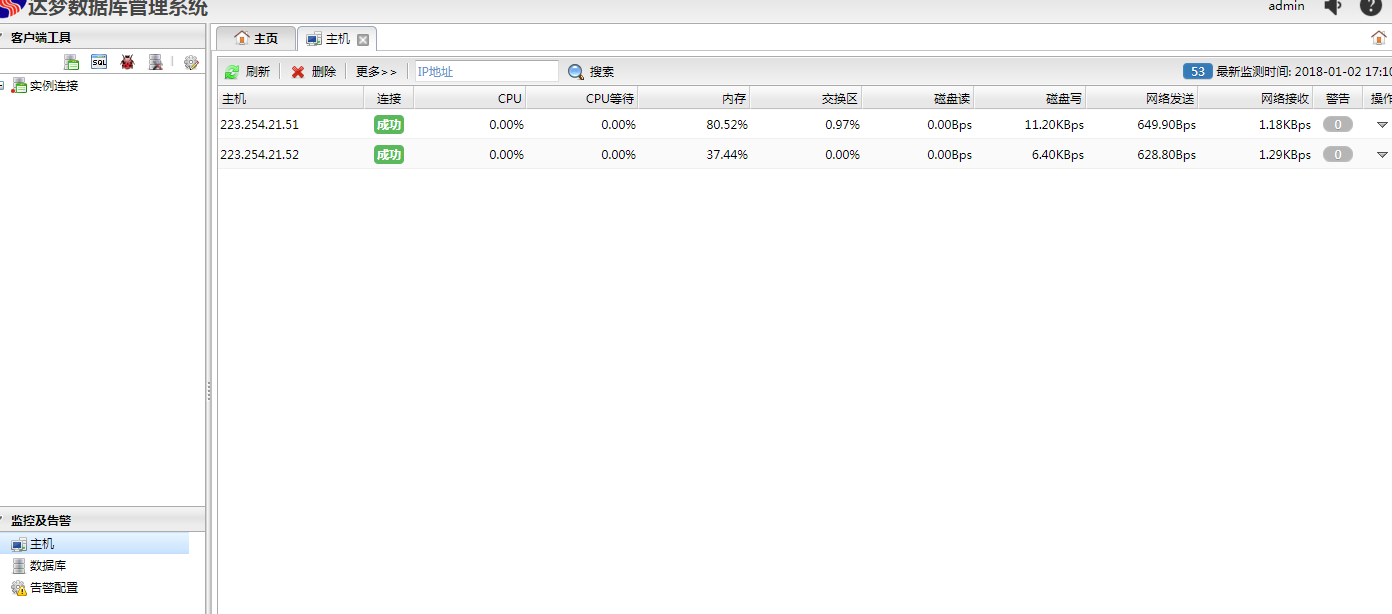The width and height of the screenshot is (1392, 614).
Task: Open the gear settings tool icon
Action: pyautogui.click(x=191, y=62)
